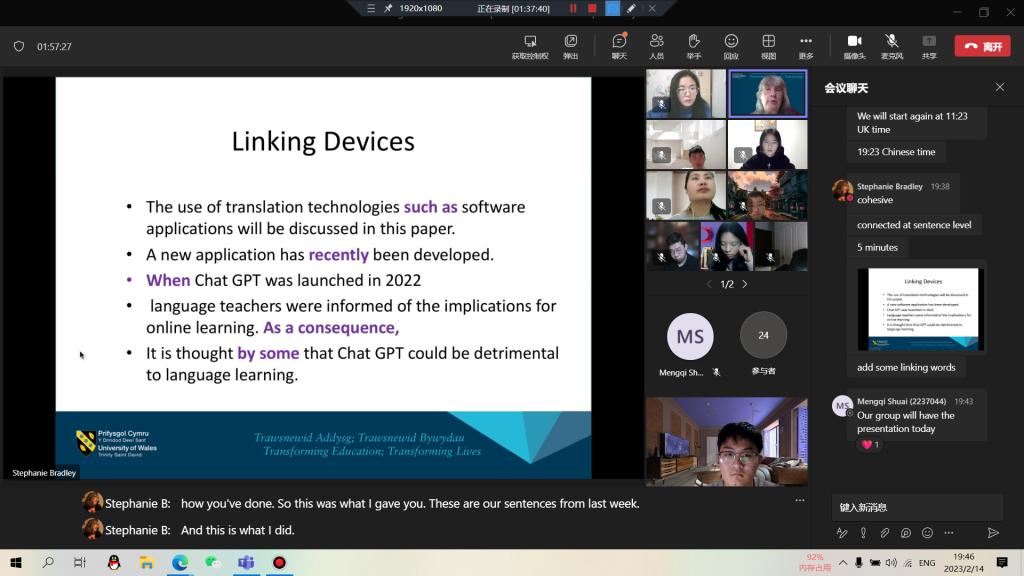Show hidden system tray icons
The width and height of the screenshot is (1024, 576).
point(843,563)
